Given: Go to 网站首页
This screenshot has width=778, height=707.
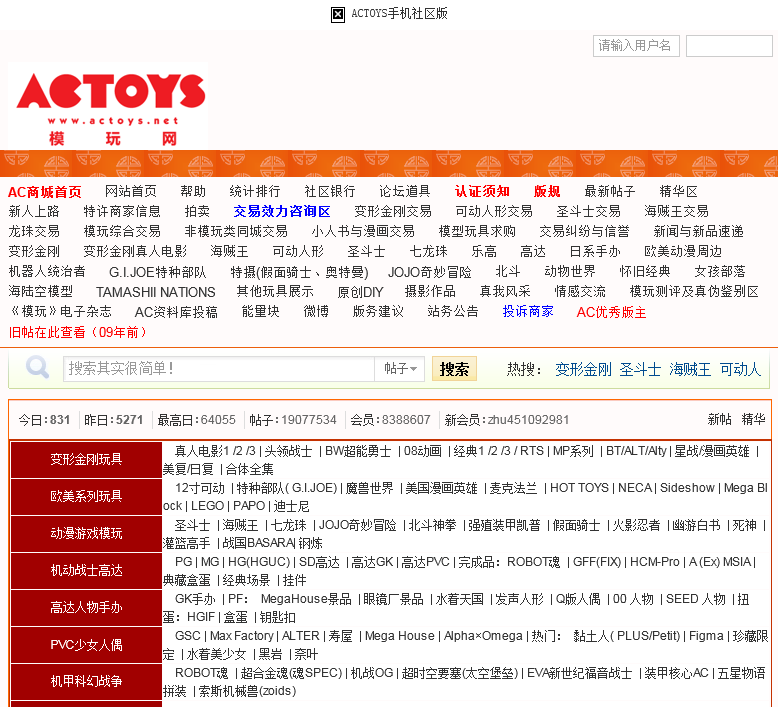Looking at the screenshot, I should point(131,192).
